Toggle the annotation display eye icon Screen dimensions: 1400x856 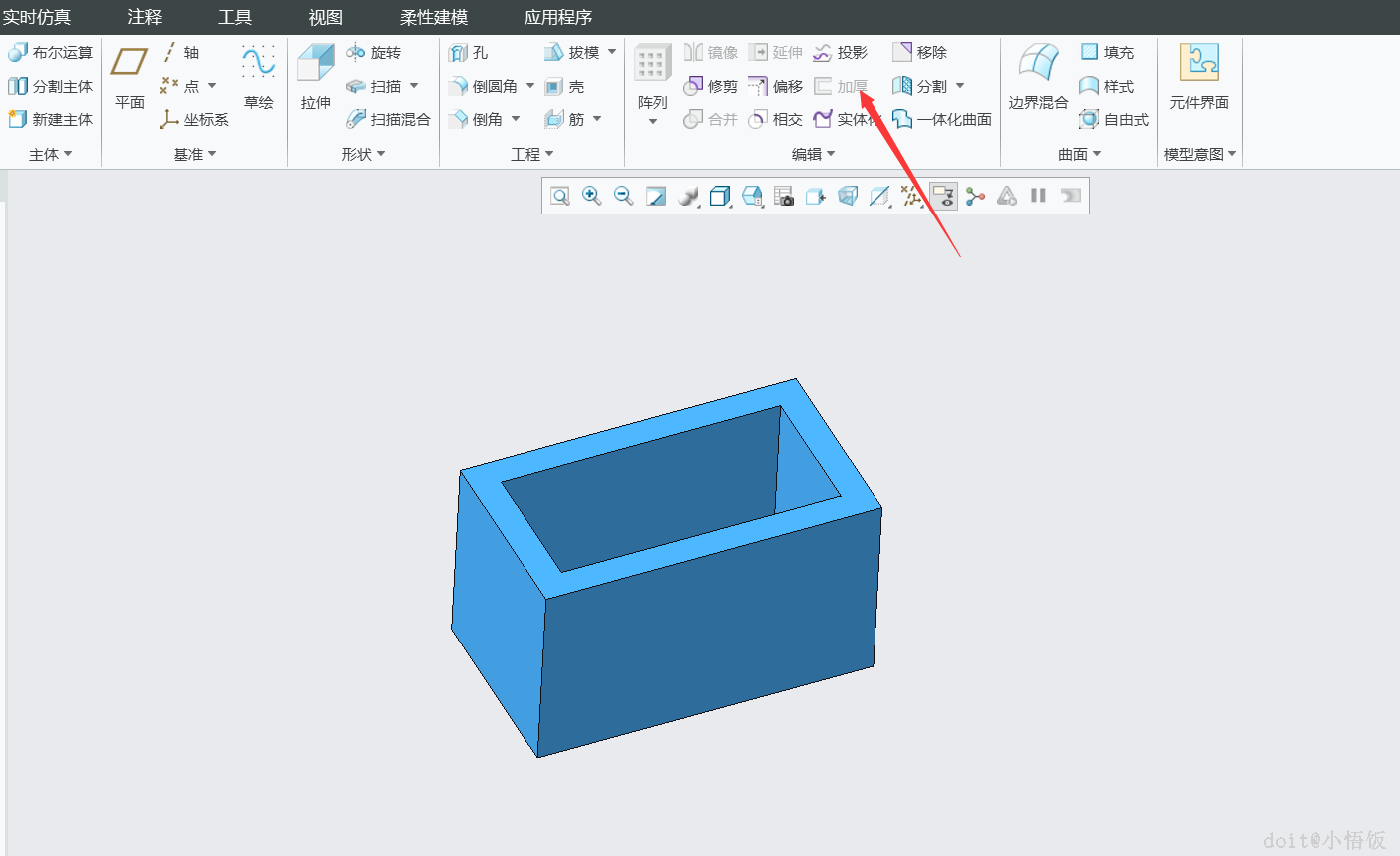943,196
